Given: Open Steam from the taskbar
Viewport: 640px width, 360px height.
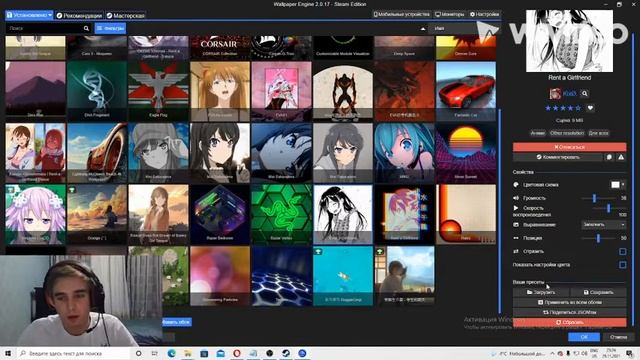Looking at the screenshot, I should click(x=286, y=353).
